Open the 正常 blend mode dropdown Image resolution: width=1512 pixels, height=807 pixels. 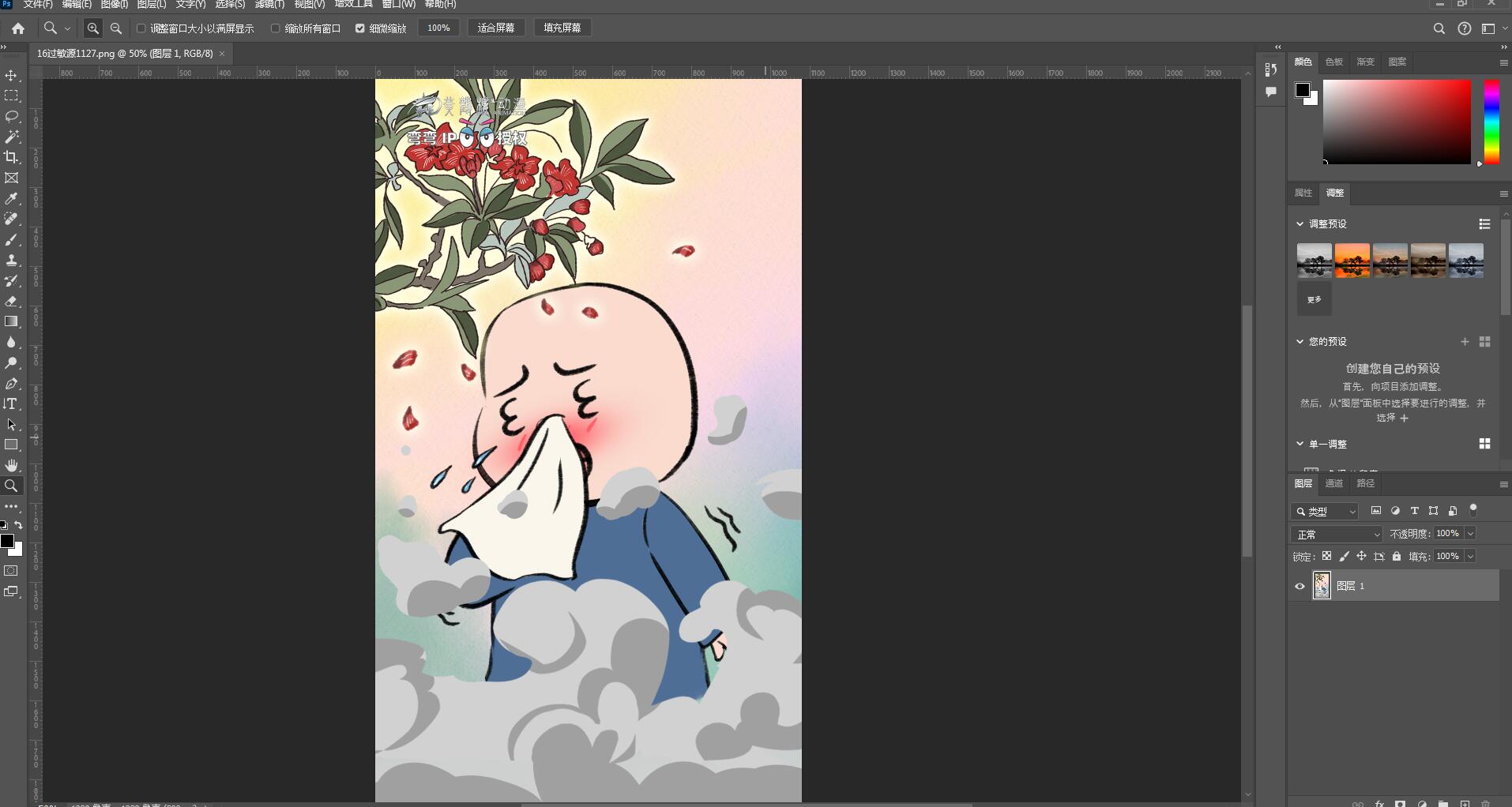pos(1337,535)
